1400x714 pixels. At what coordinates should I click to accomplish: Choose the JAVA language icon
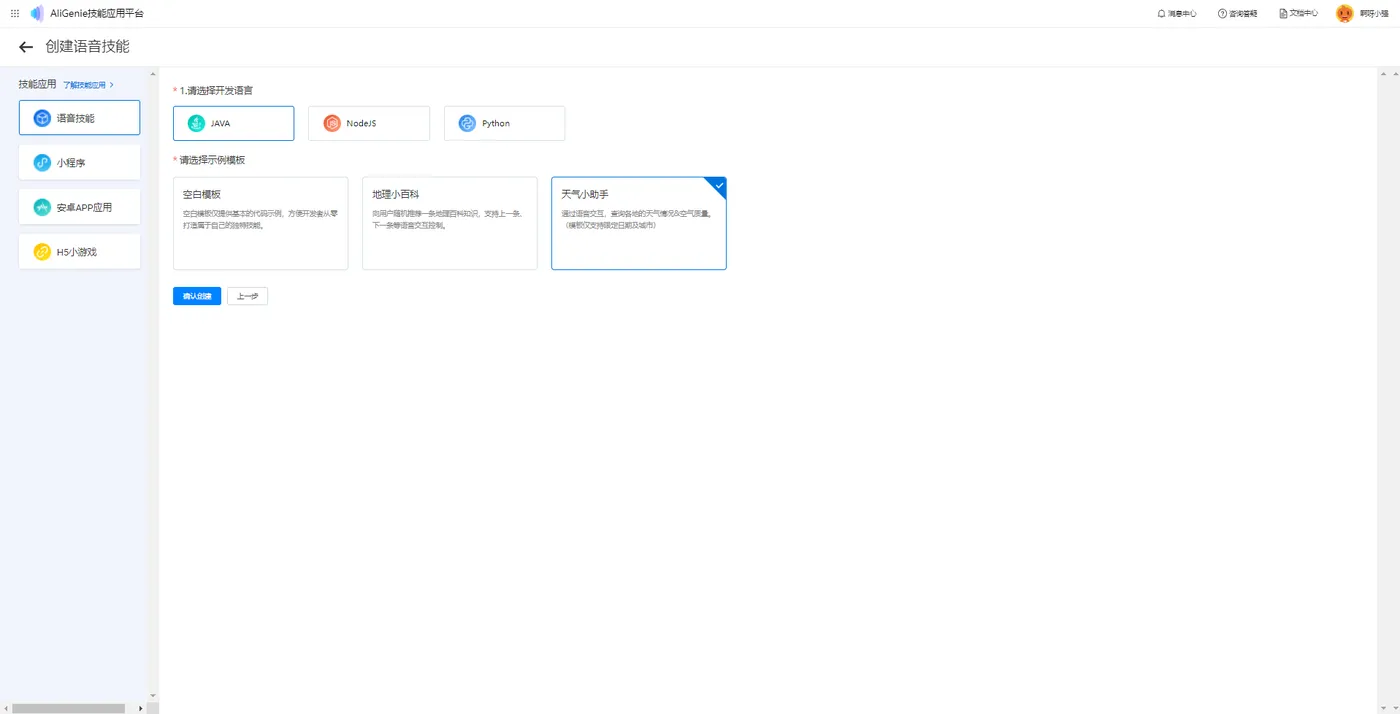pos(196,123)
